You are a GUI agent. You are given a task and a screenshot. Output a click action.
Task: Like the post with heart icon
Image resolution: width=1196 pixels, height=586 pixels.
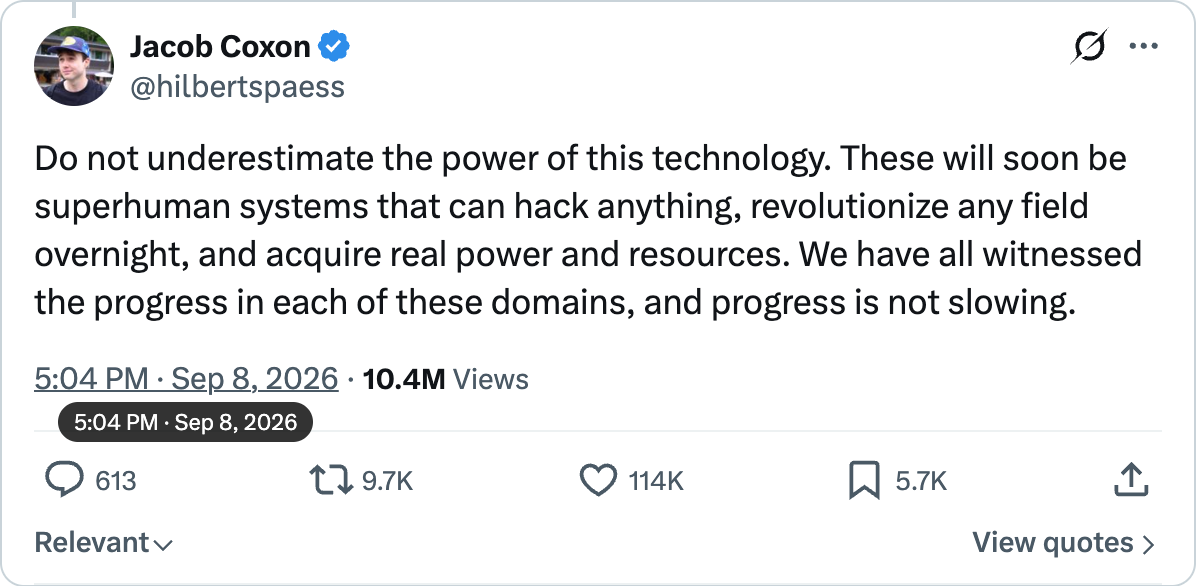click(598, 481)
